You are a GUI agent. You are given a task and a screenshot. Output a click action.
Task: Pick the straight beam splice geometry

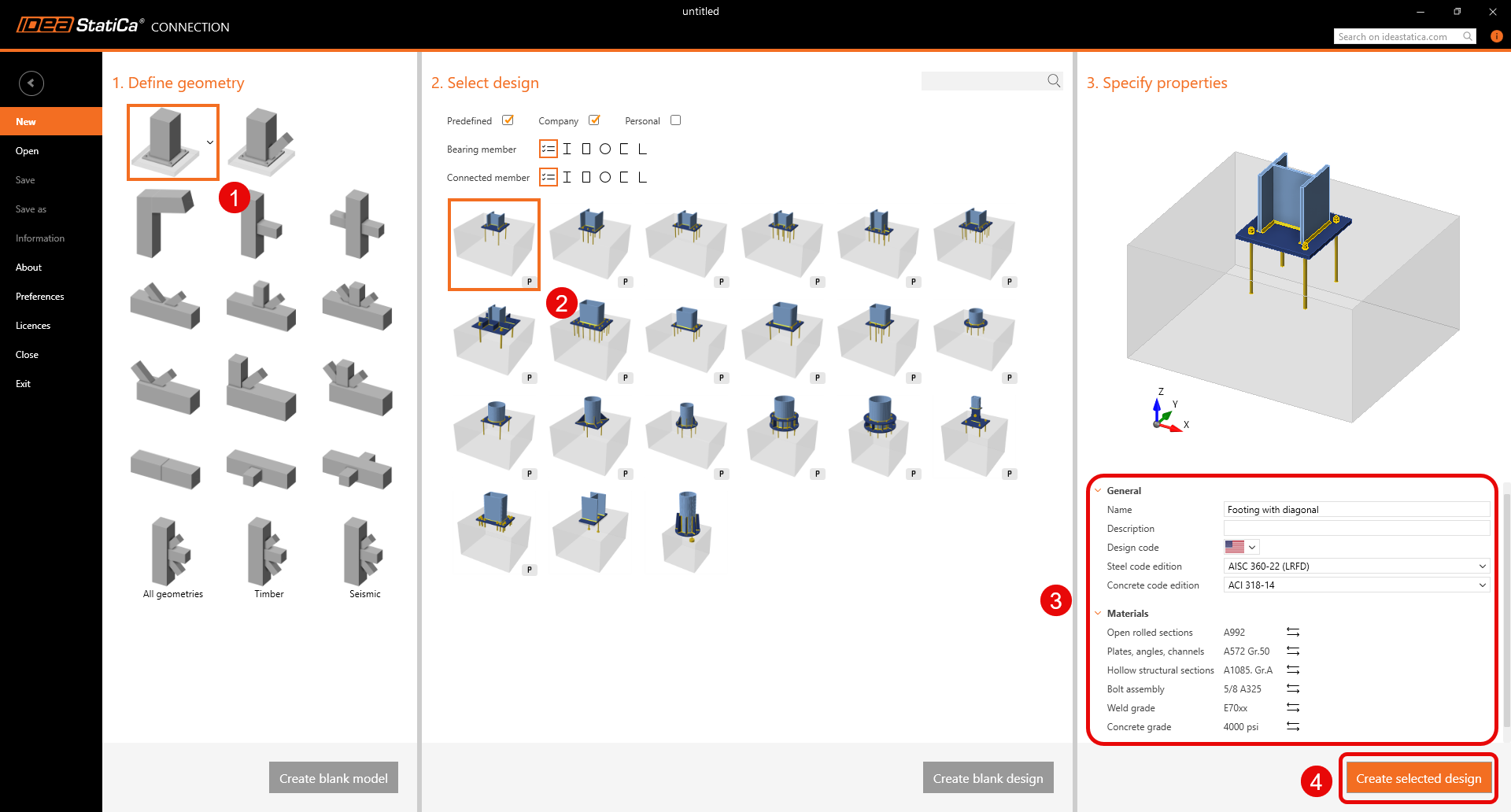[x=165, y=469]
